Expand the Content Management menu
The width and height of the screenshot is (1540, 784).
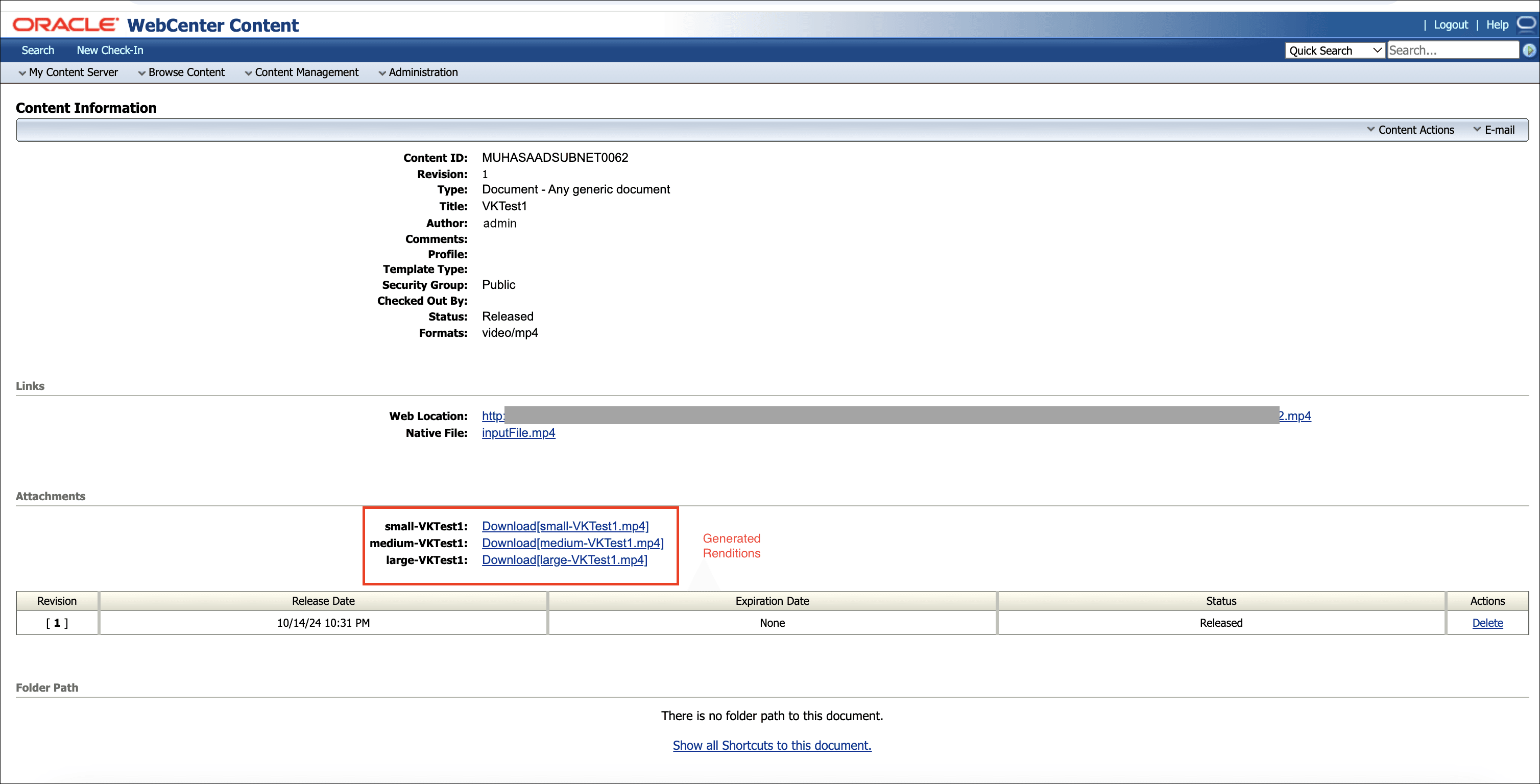[x=301, y=72]
